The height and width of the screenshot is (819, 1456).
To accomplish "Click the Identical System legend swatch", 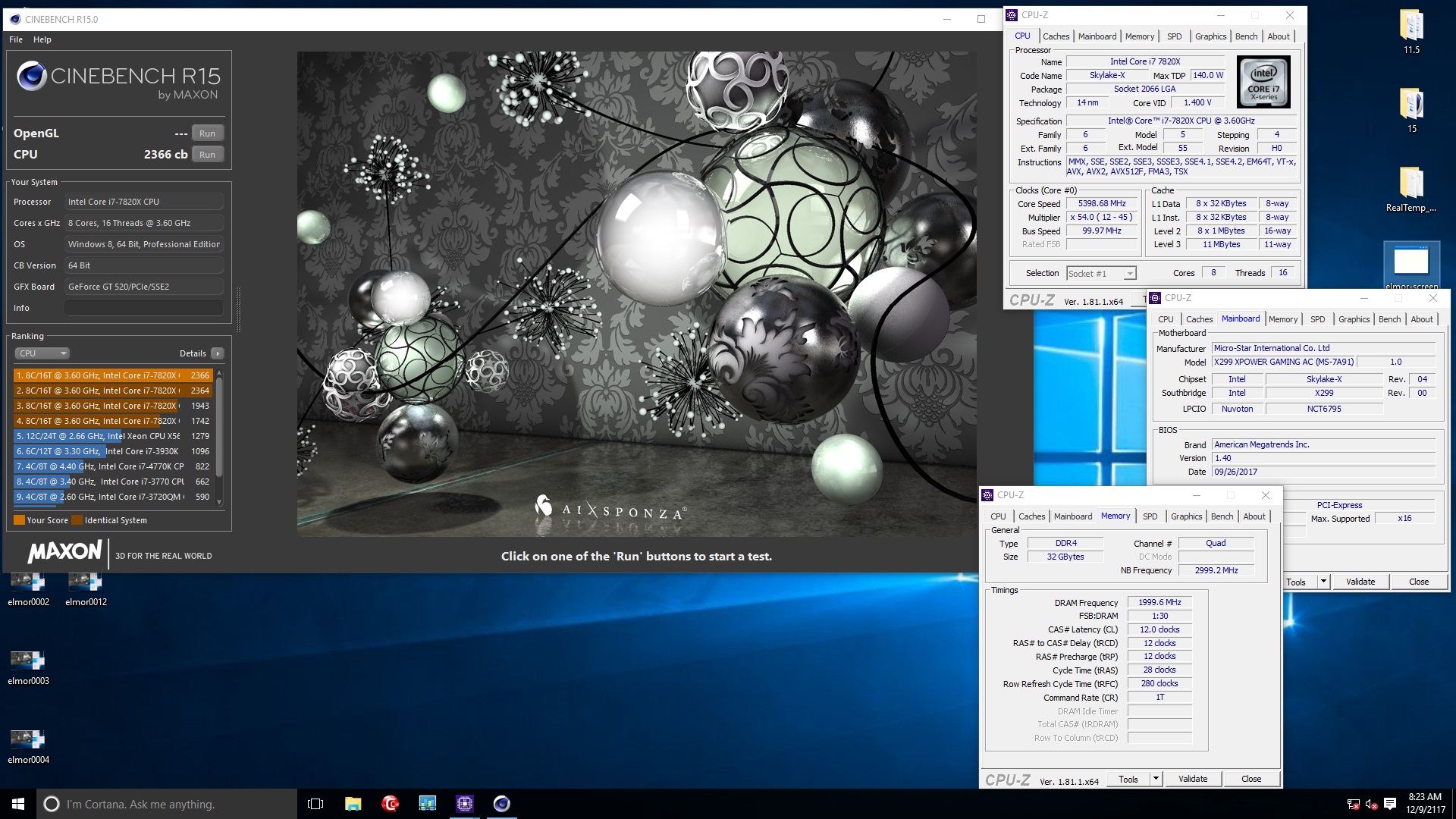I will pyautogui.click(x=77, y=520).
